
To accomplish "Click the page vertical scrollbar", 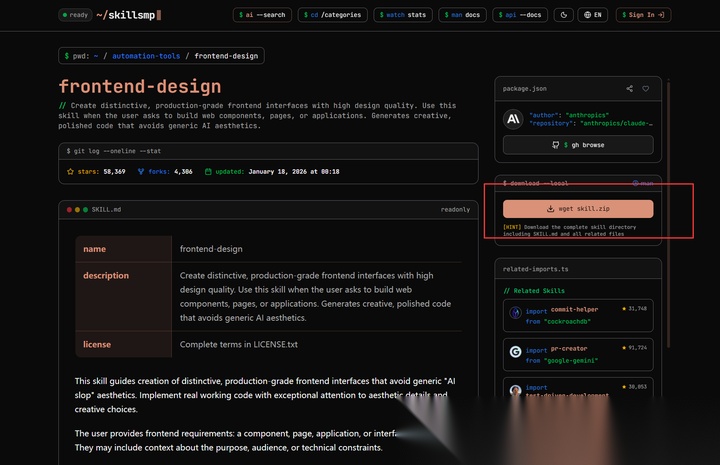I will (x=669, y=213).
